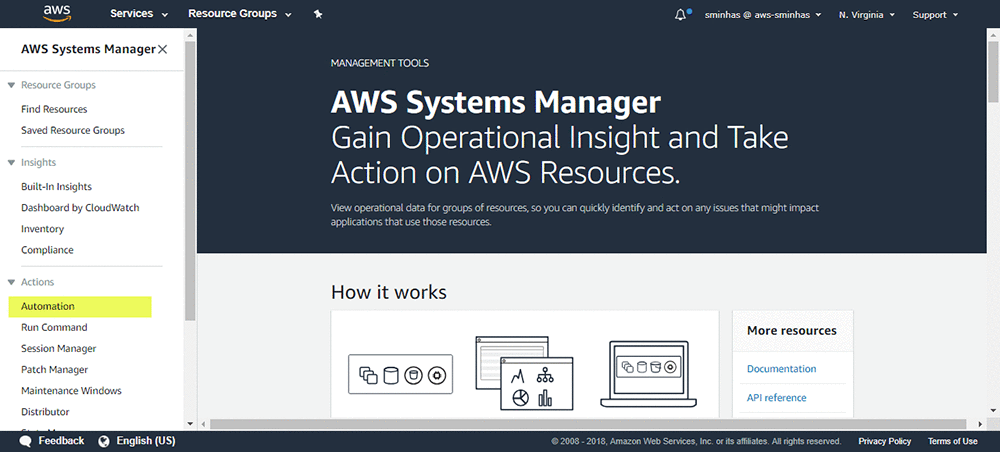Collapse the Insights sidebar section
1000x452 pixels.
coord(11,163)
